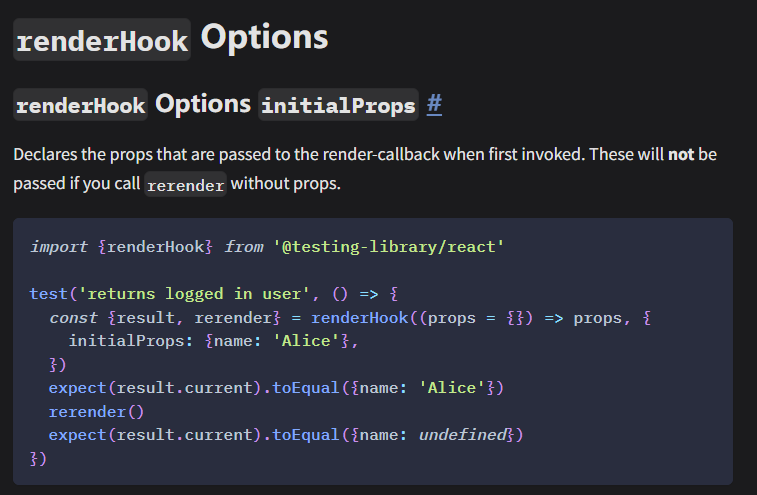Image resolution: width=757 pixels, height=495 pixels.
Task: Click the # anchor link beside initialProps
Action: pos(434,104)
